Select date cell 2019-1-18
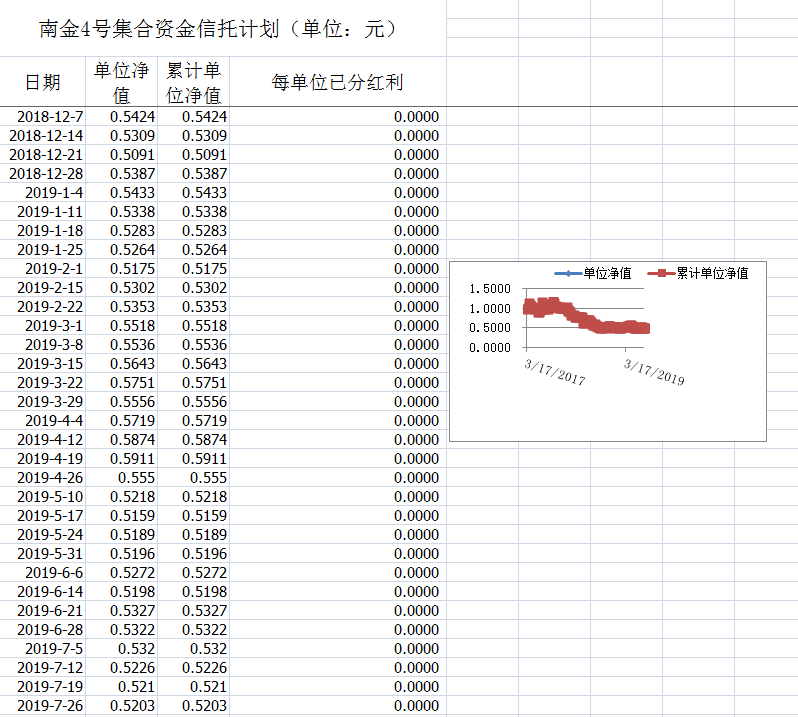This screenshot has width=798, height=717. (x=43, y=231)
